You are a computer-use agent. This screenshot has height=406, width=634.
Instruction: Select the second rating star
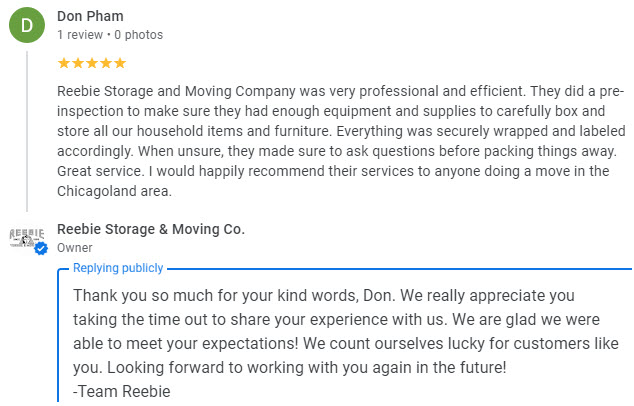(78, 63)
